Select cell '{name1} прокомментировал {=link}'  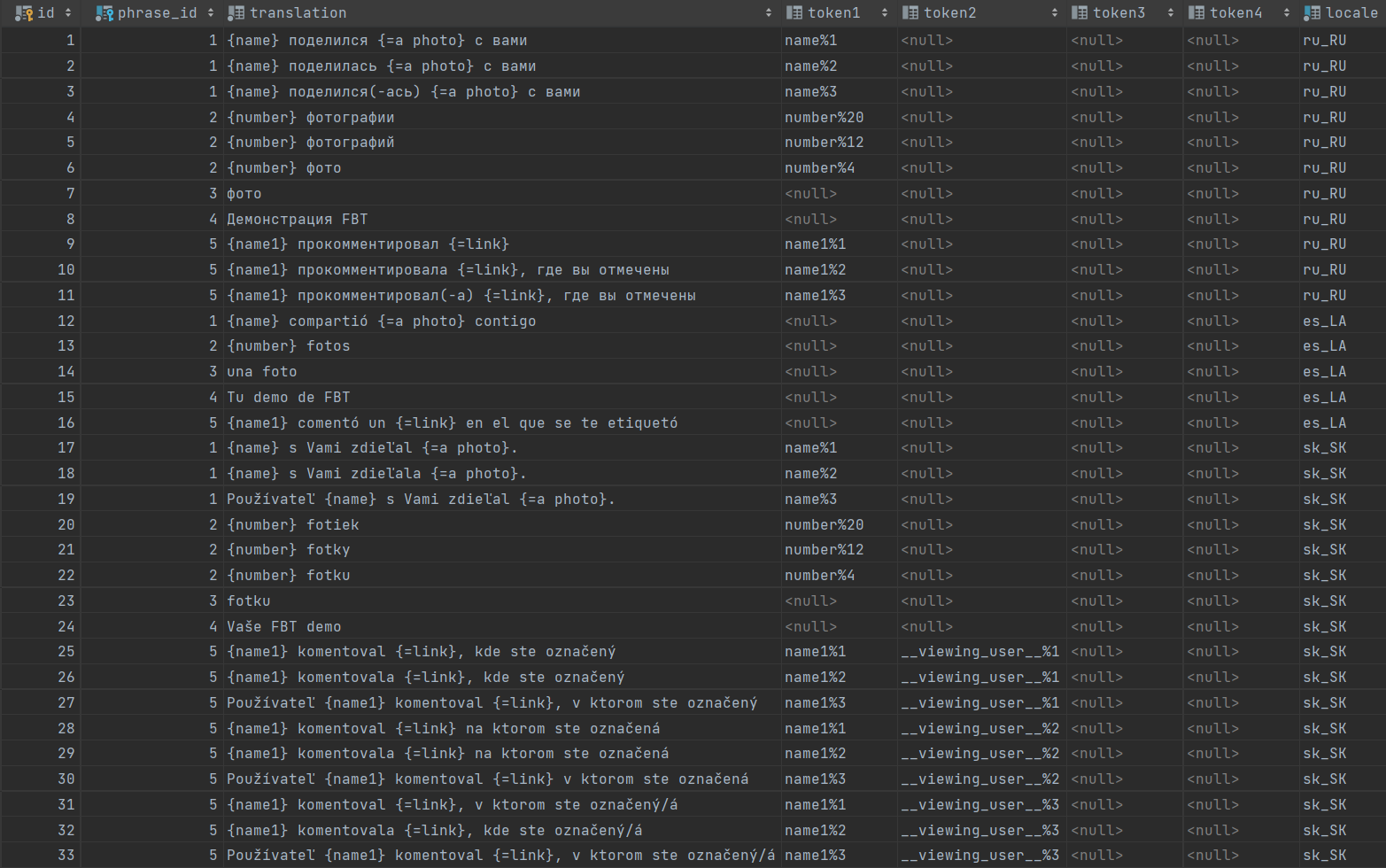502,244
